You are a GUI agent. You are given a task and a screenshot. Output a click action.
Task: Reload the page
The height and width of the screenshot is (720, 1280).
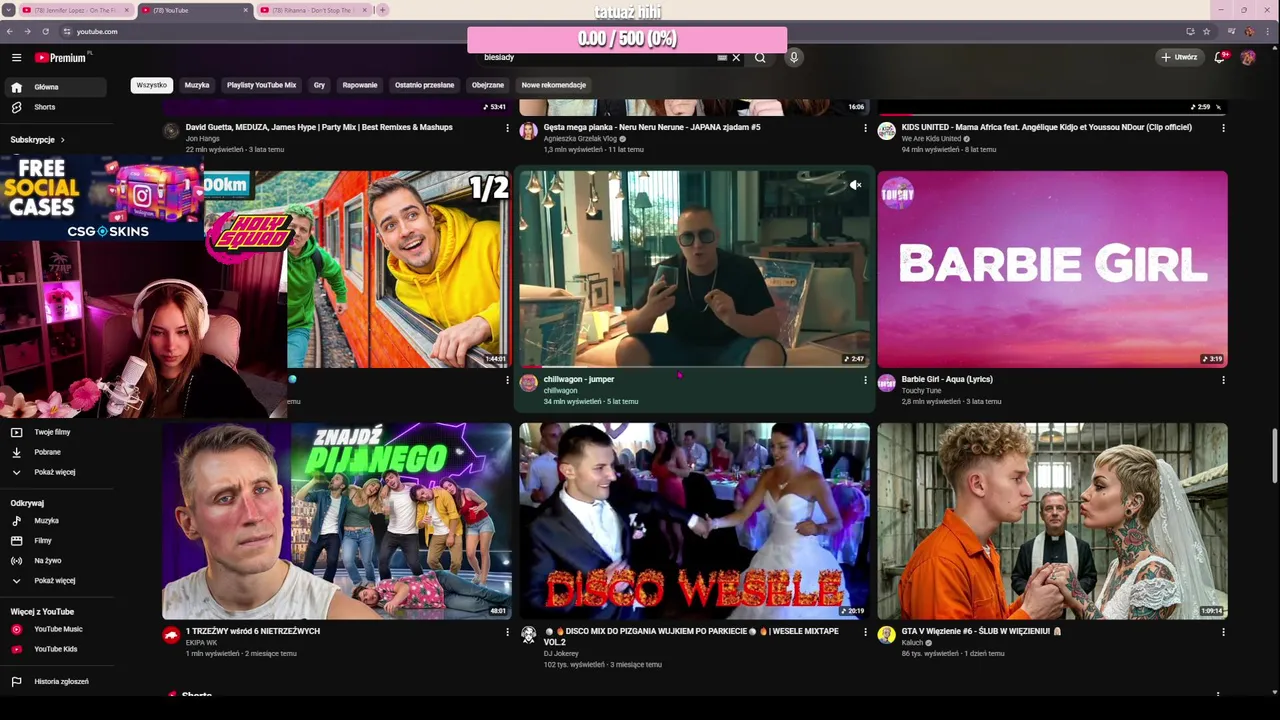pyautogui.click(x=45, y=31)
